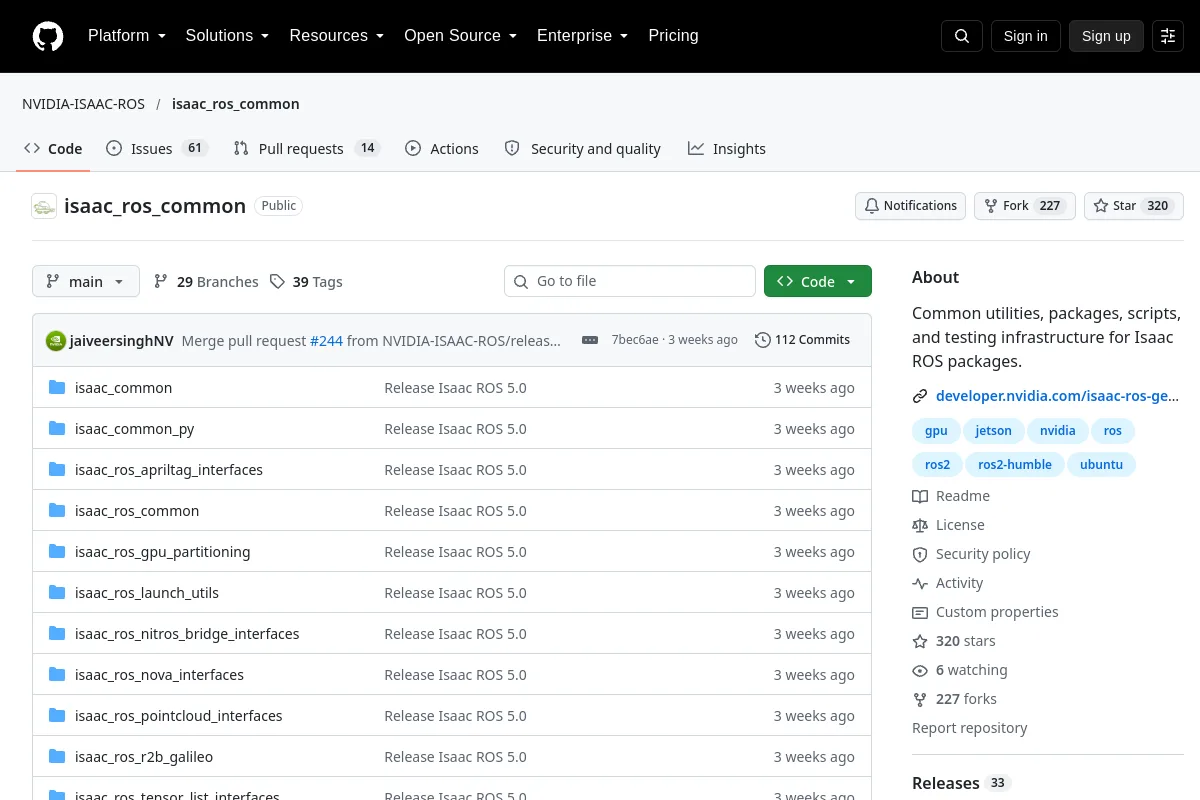The image size is (1200, 800).
Task: Click folder icon beside isaac_ros_pointcloud_interfaces
Action: [x=57, y=716]
